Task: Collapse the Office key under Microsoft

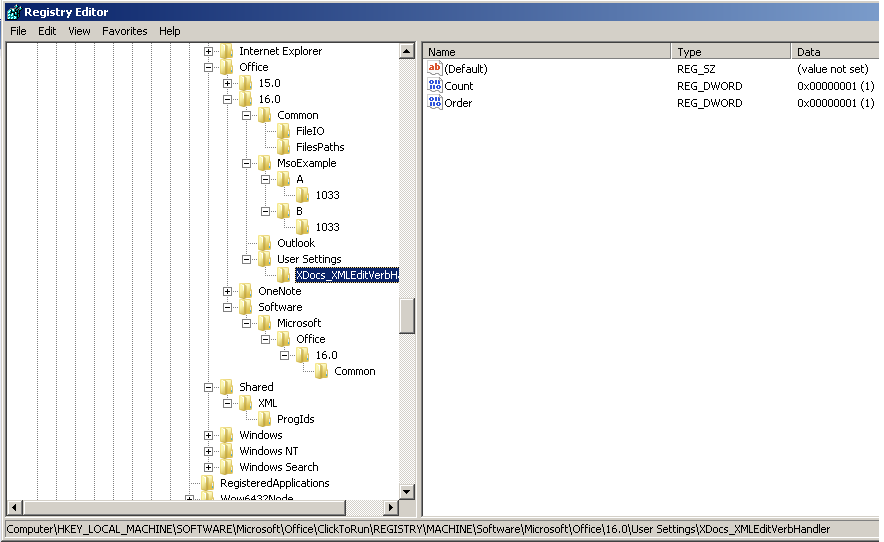Action: pyautogui.click(x=208, y=67)
